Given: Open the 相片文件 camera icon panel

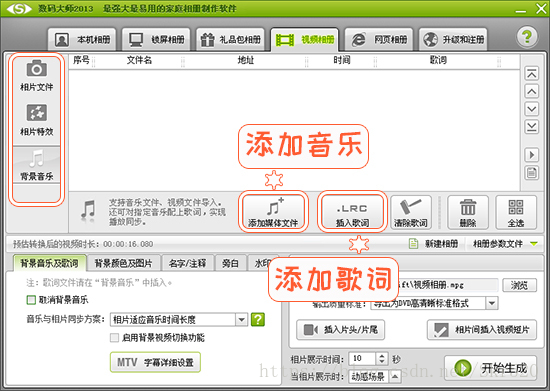Looking at the screenshot, I should coord(36,75).
